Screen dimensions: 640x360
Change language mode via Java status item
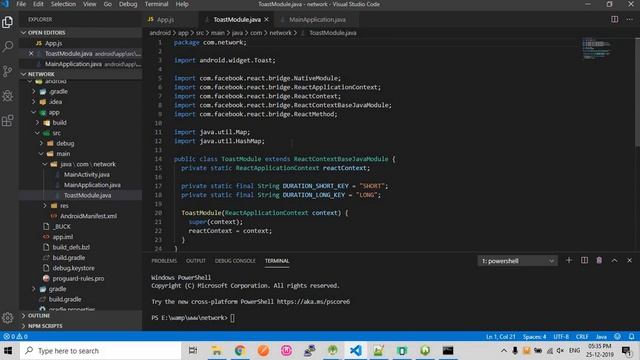(601, 337)
